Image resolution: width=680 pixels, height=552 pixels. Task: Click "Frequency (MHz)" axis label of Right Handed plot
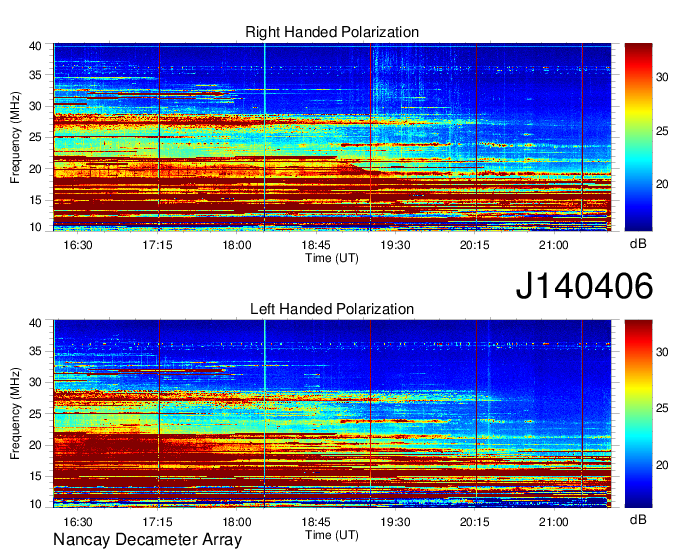coord(15,137)
